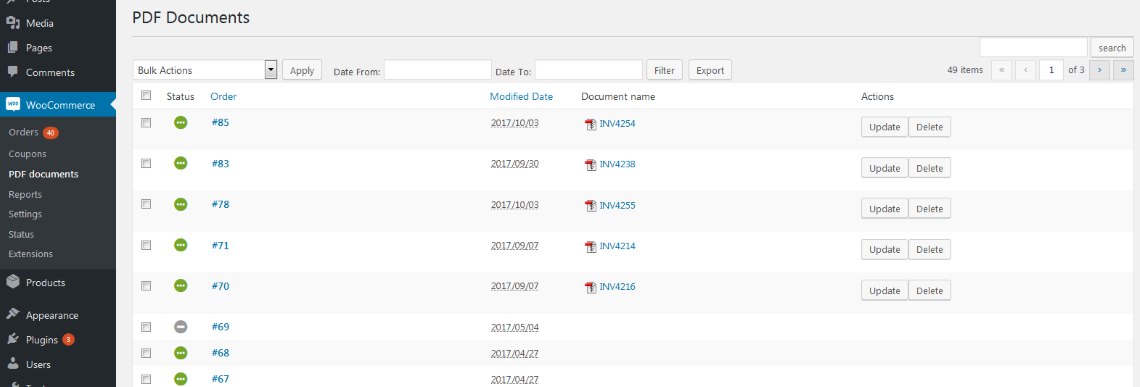The image size is (1140, 387).
Task: Open WooCommerce Settings submenu item
Action: (25, 215)
